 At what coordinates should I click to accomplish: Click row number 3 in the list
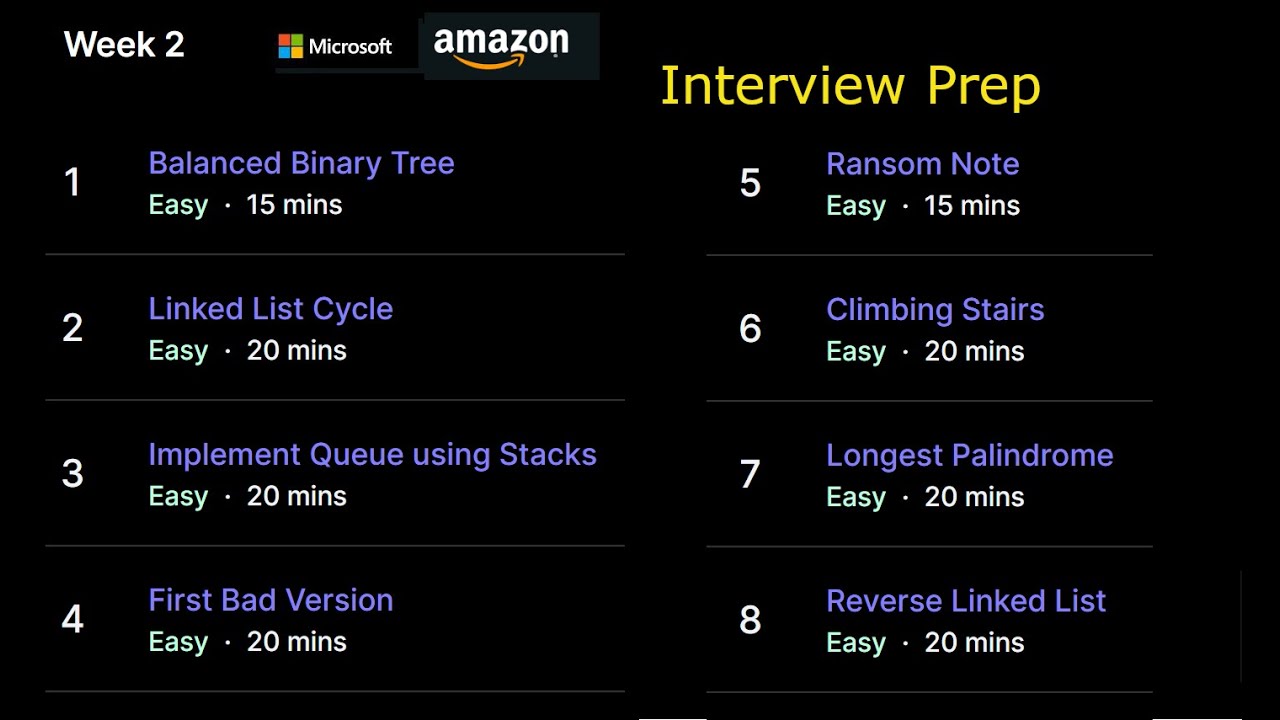(x=72, y=474)
